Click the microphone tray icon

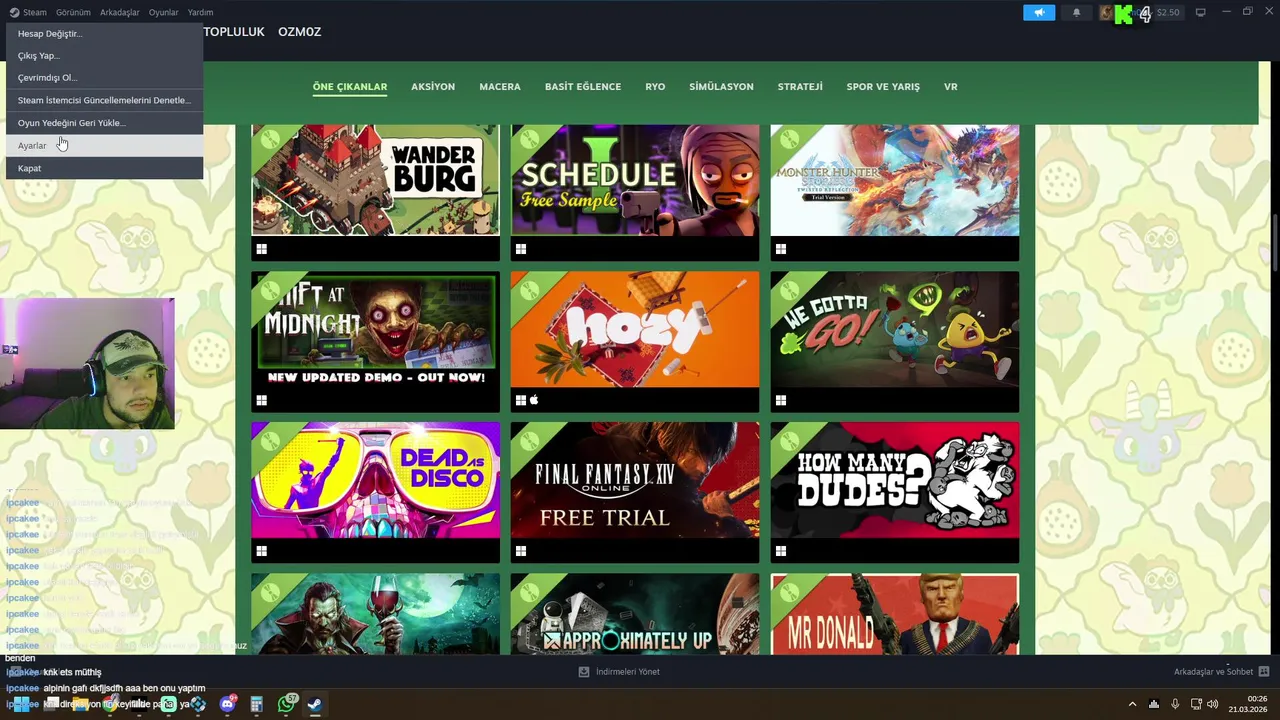pos(1175,704)
